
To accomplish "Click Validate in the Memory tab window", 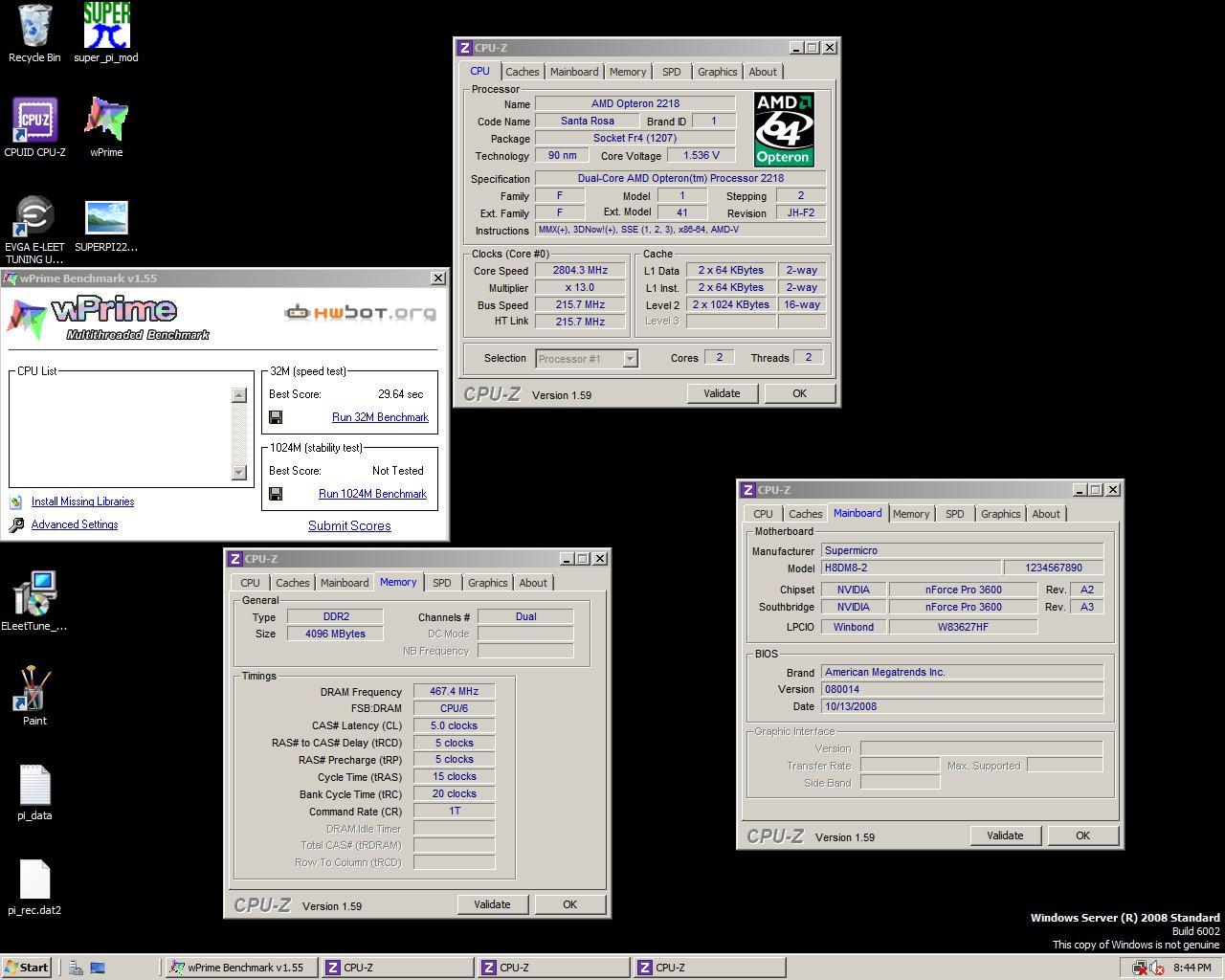I will (x=492, y=904).
